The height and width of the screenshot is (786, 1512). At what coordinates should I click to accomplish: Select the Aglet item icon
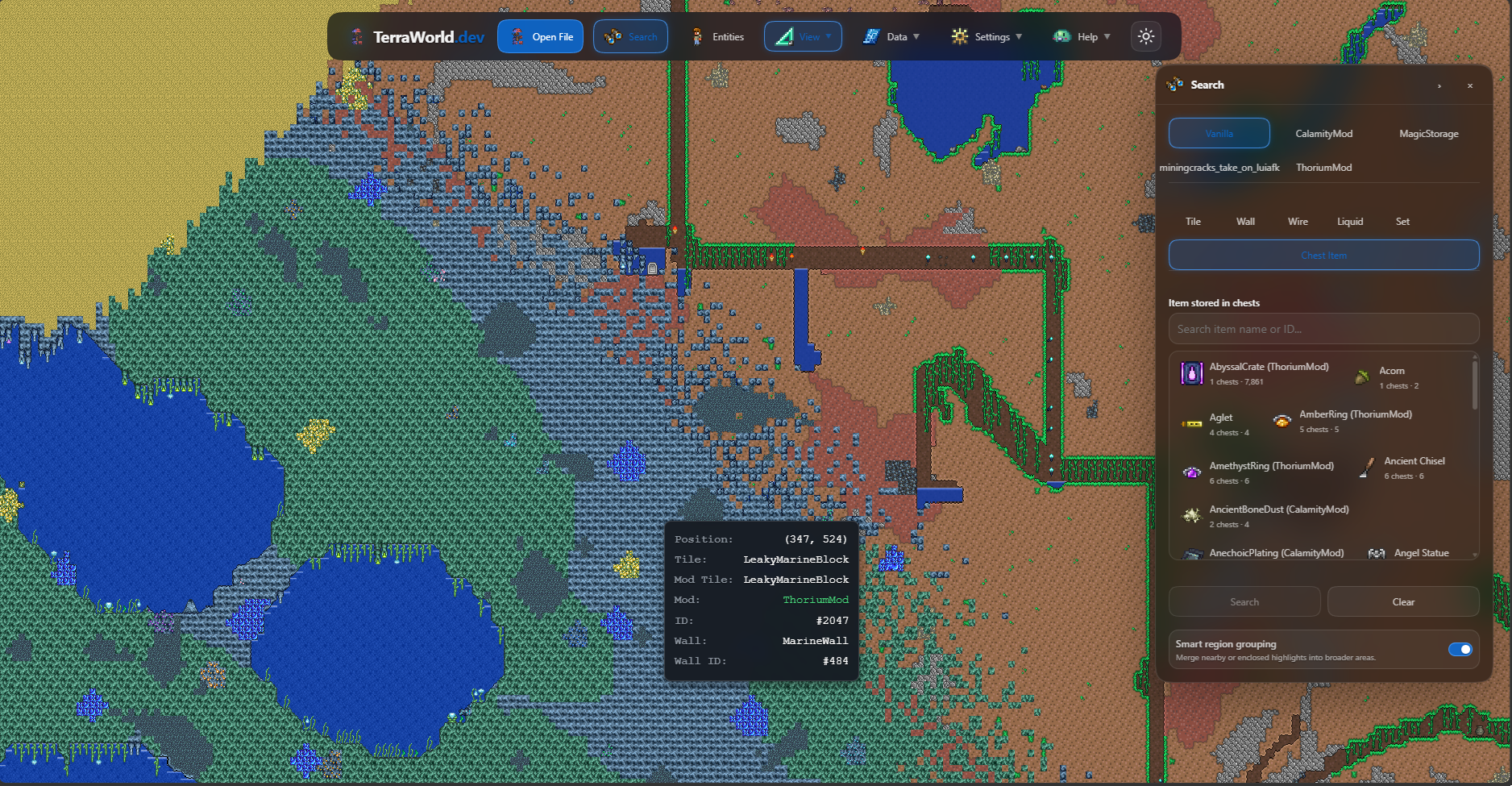[x=1192, y=423]
